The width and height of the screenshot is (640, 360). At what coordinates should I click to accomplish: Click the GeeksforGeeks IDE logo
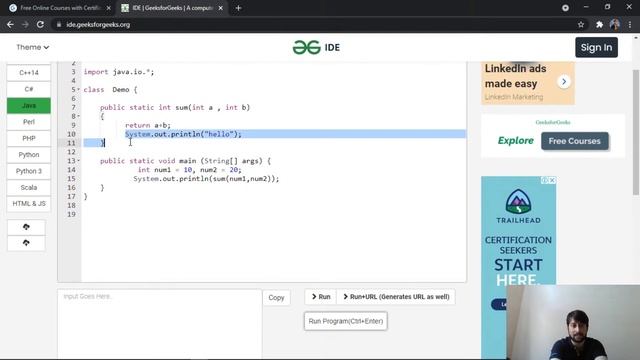[316, 47]
